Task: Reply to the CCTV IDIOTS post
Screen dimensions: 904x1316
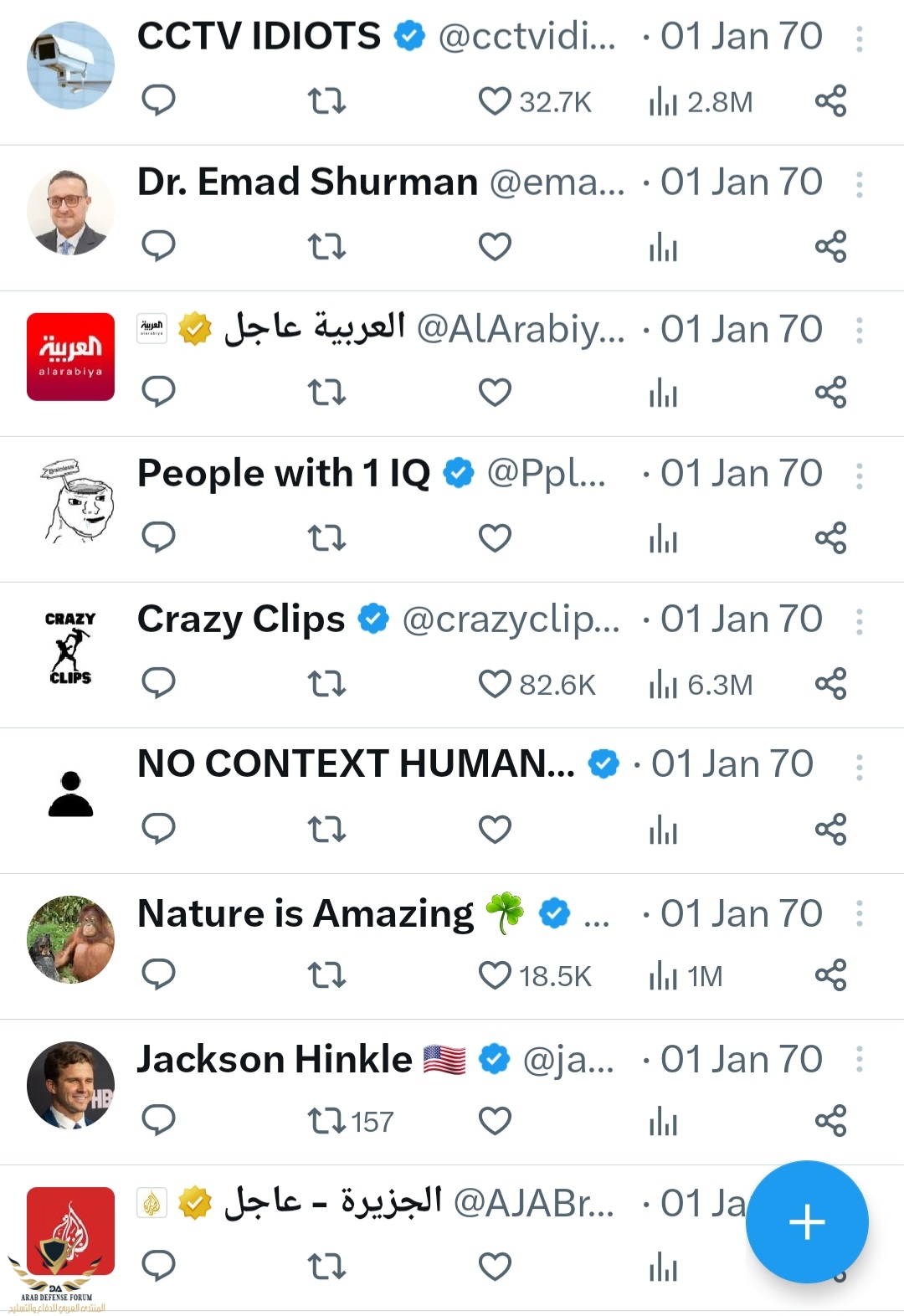Action: click(158, 100)
